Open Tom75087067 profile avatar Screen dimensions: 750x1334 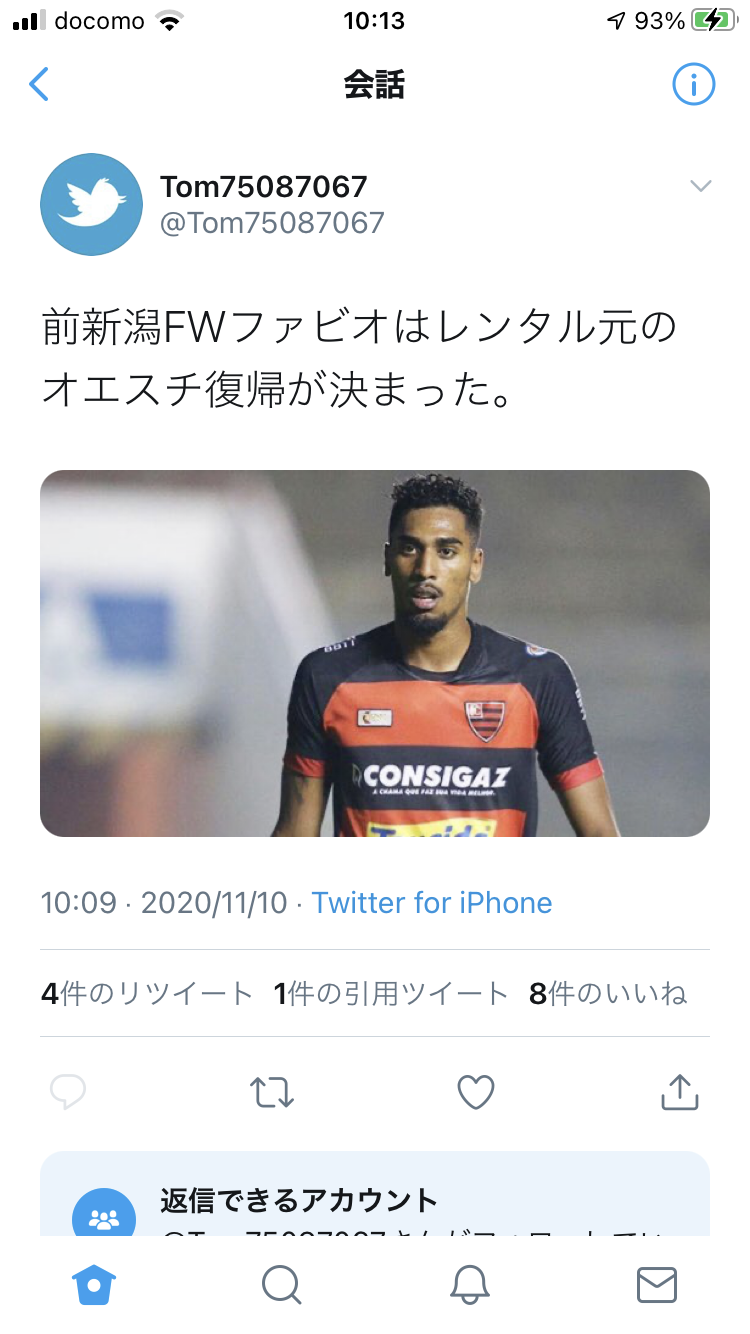point(91,205)
